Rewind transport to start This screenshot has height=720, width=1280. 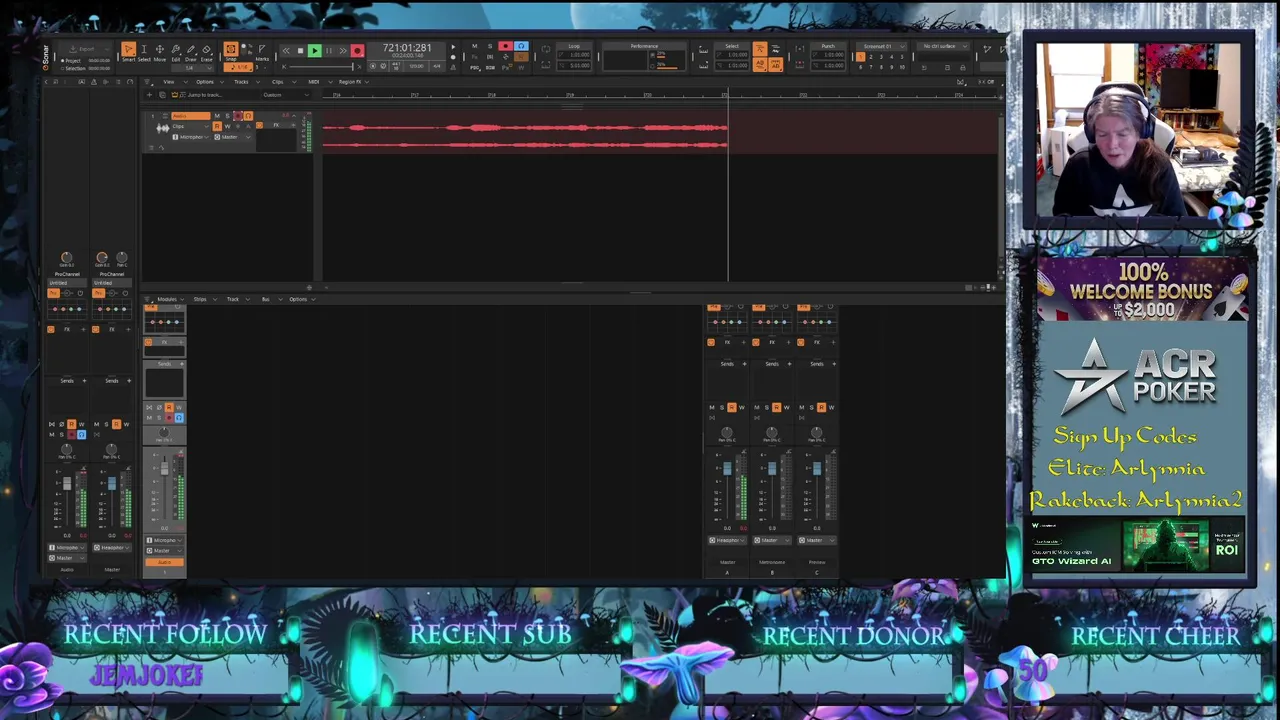pos(286,51)
